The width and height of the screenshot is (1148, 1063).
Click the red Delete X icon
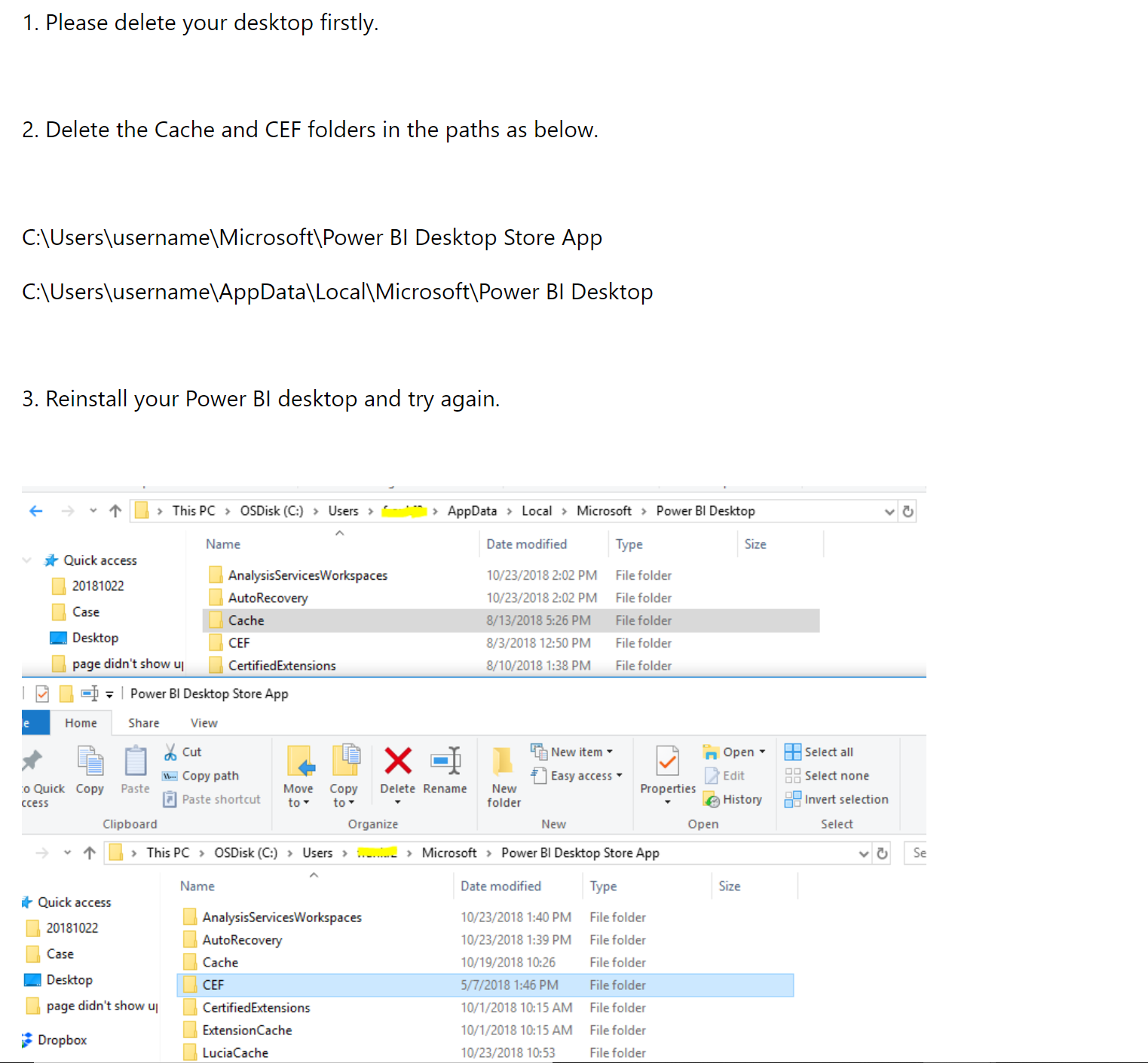click(x=398, y=761)
